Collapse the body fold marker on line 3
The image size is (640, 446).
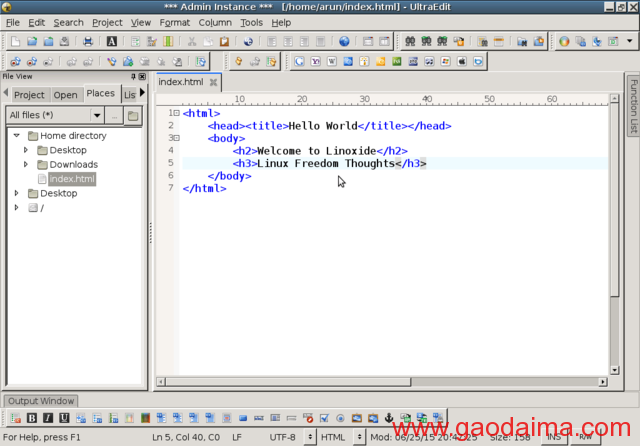[177, 138]
